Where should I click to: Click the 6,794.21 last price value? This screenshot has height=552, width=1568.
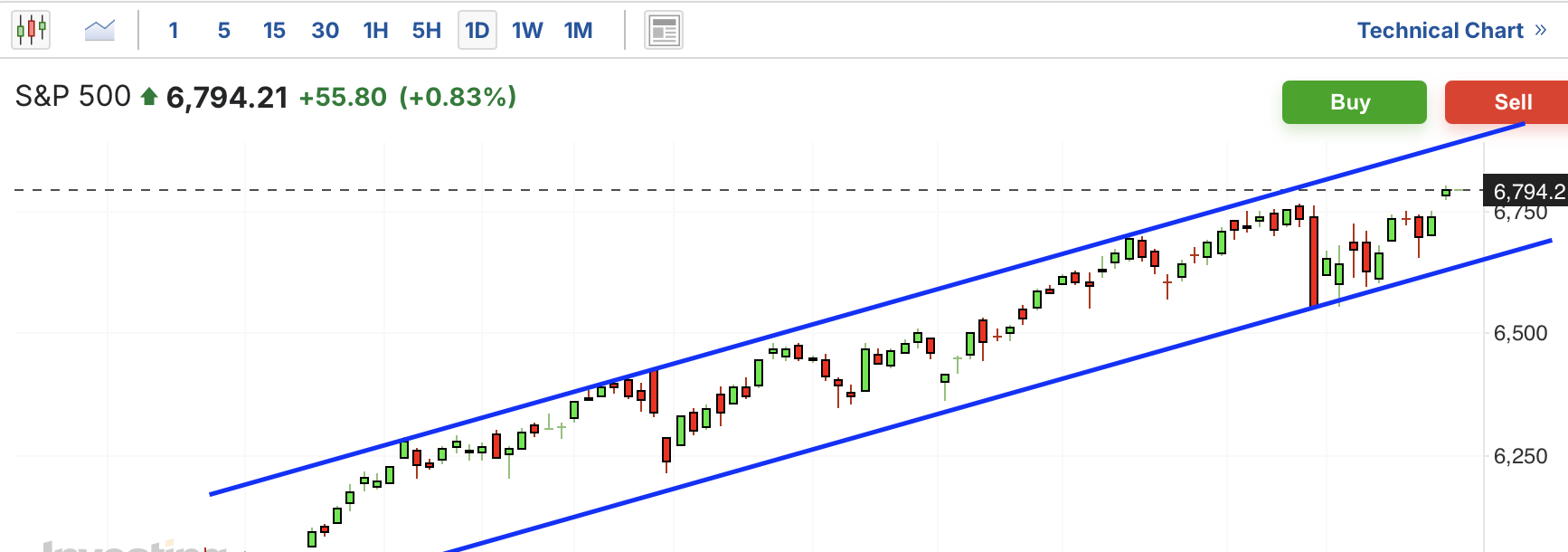point(227,97)
